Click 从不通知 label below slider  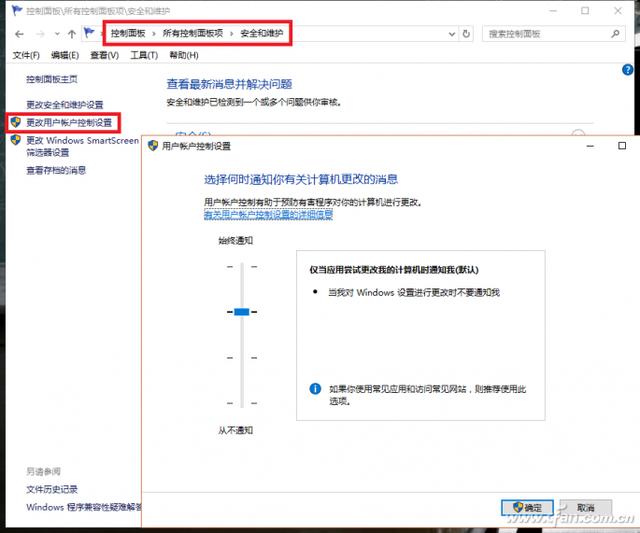[236, 430]
